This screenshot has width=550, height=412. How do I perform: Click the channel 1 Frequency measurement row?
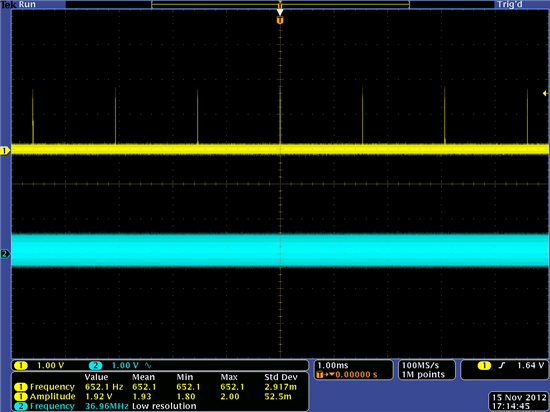(156, 387)
